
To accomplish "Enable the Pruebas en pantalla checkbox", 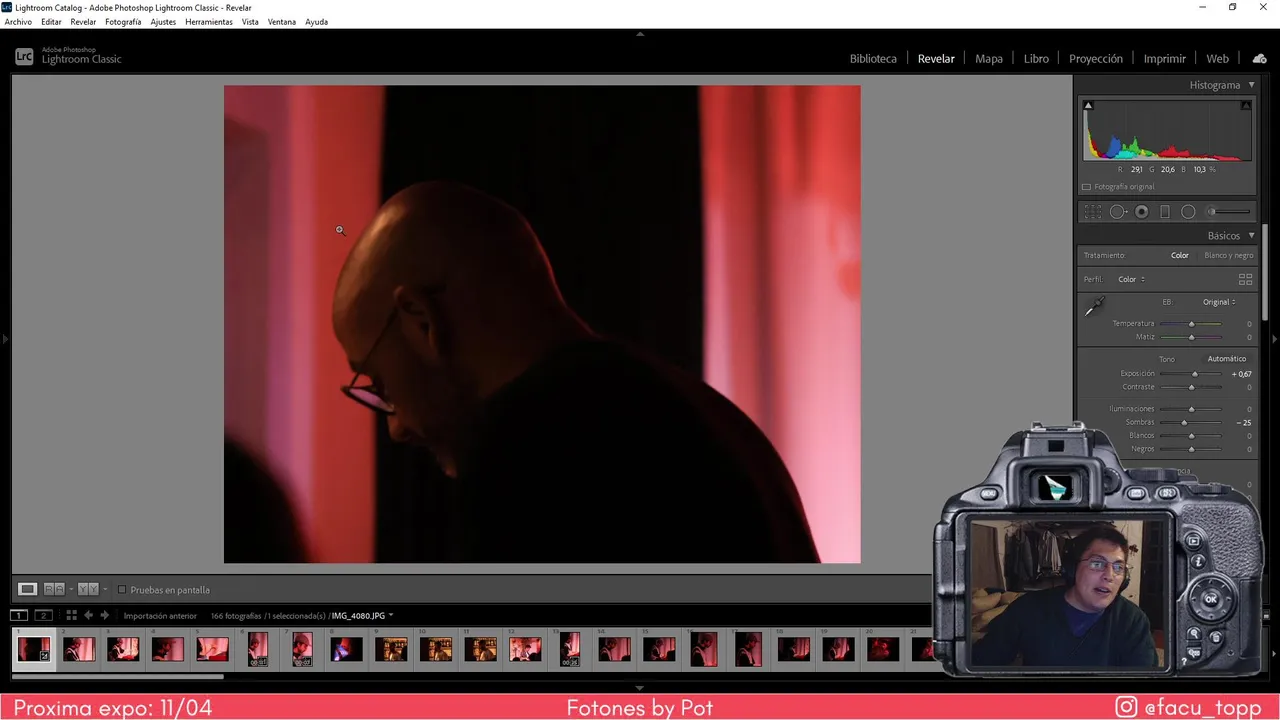I will tap(122, 590).
